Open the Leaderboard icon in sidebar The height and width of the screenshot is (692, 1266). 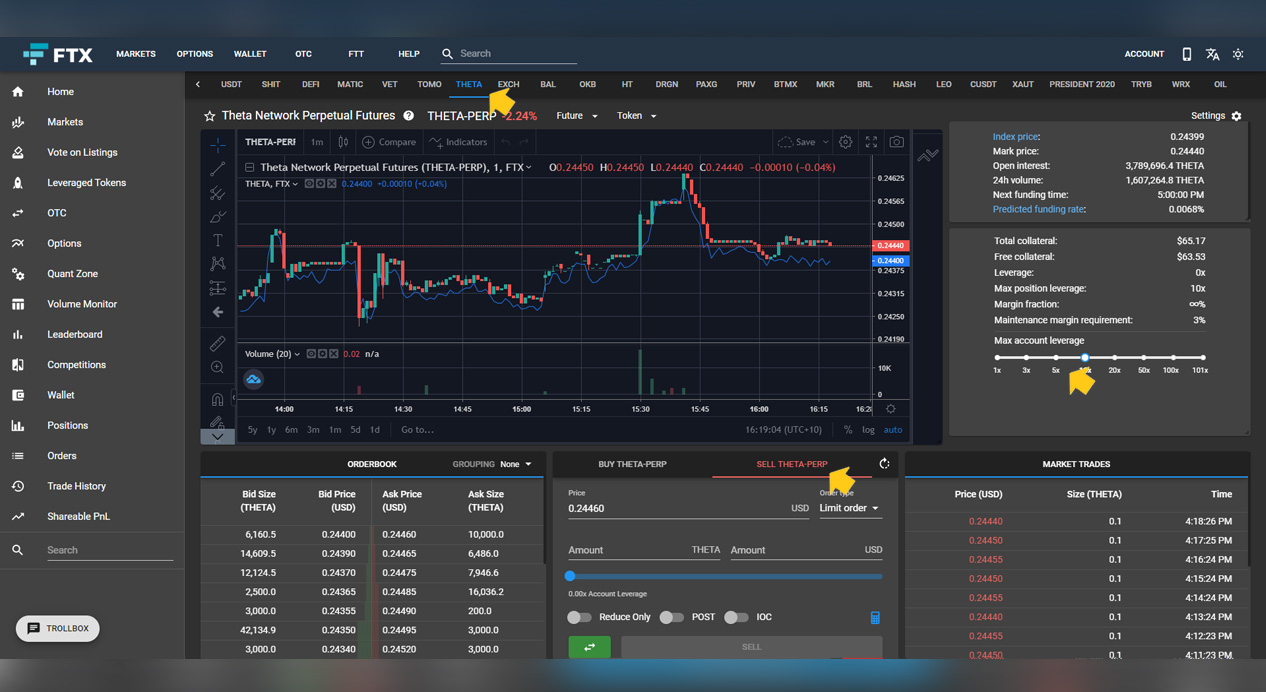[x=18, y=335]
